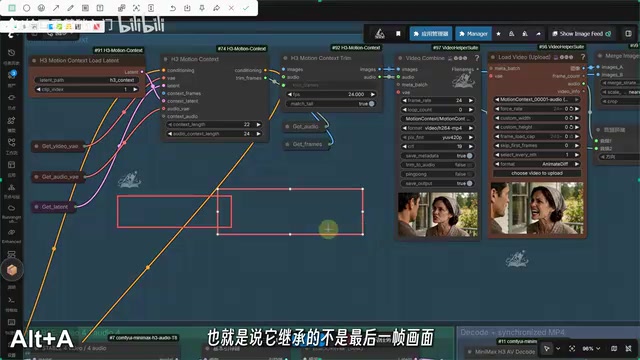This screenshot has width=640, height=360.
Task: Choose the pencil freehand tool
Action: [71, 8]
